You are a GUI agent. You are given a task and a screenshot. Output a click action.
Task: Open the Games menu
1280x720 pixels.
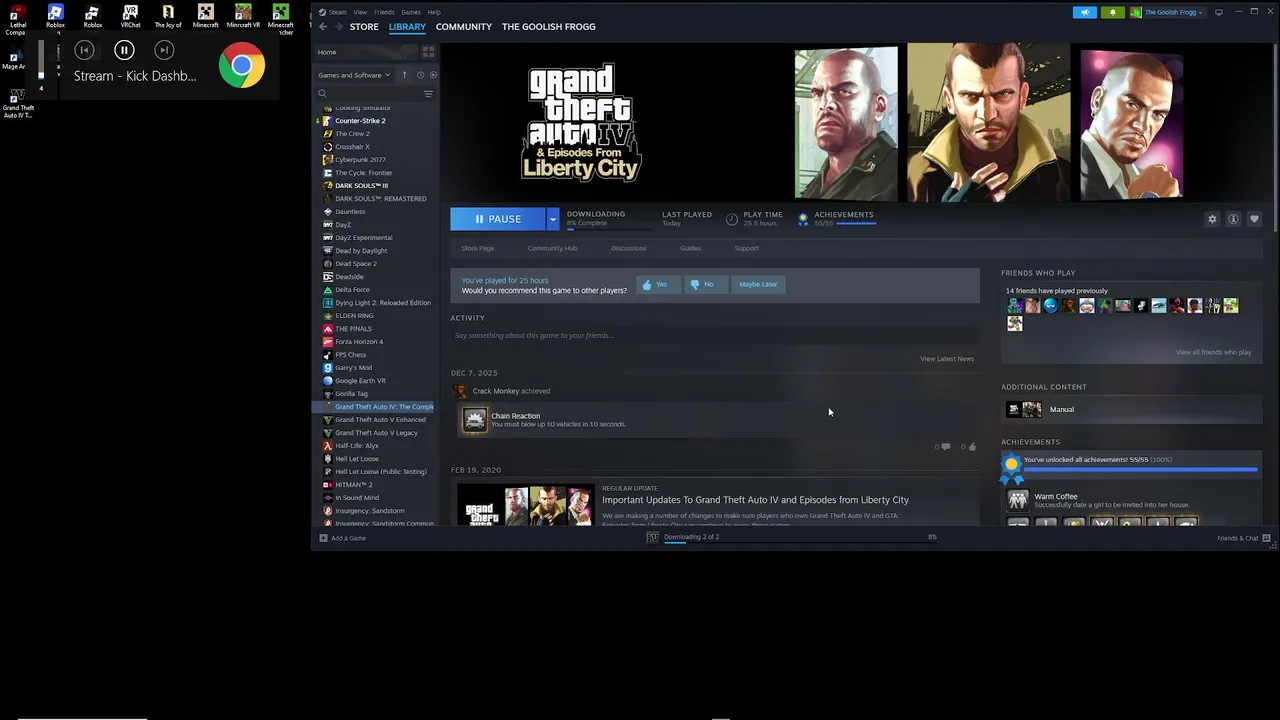[x=411, y=12]
